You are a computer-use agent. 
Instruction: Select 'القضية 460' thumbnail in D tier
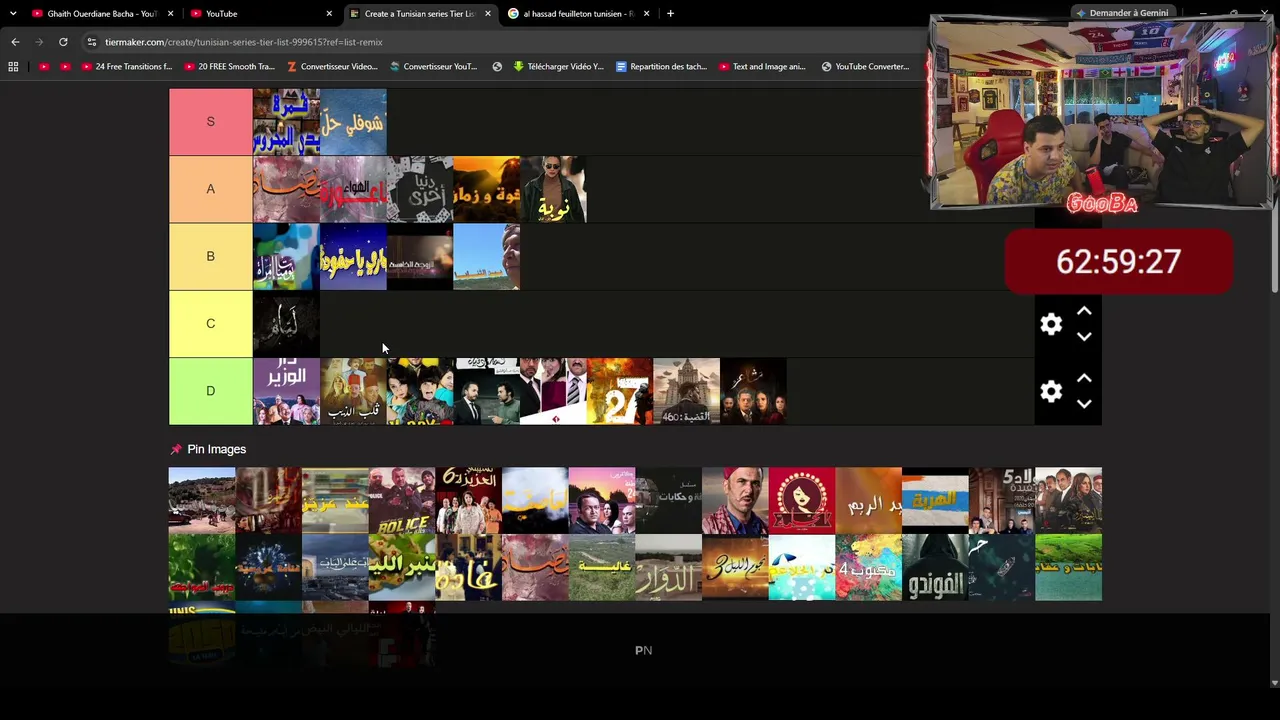pyautogui.click(x=687, y=392)
